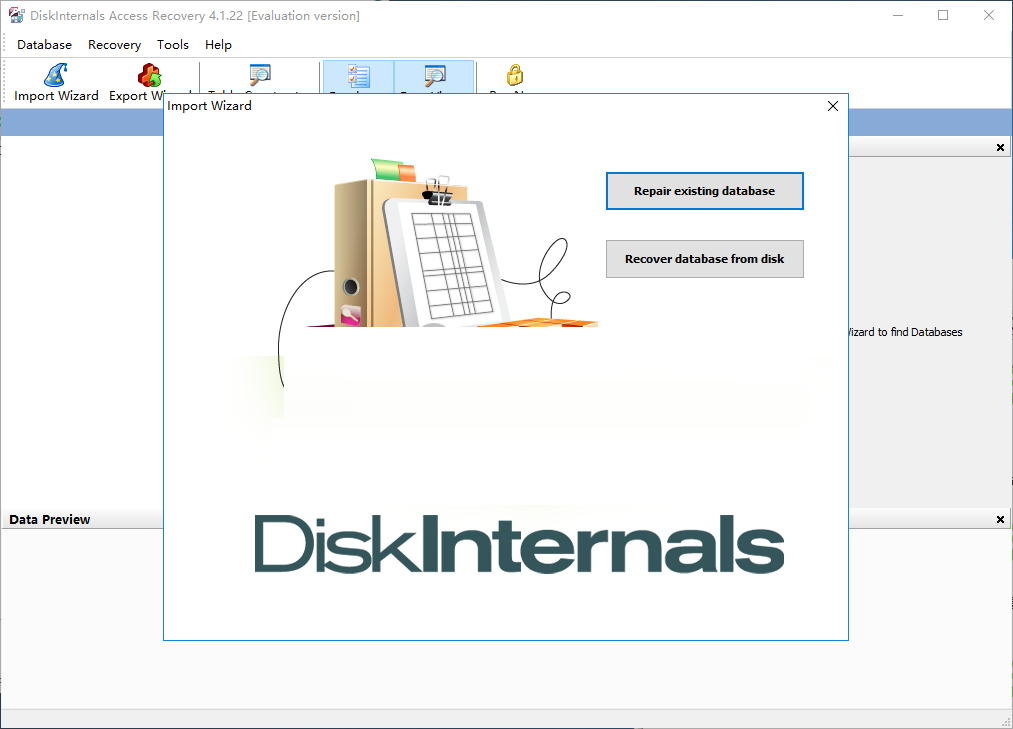Minimize the DiskInternals Access Recovery window

tap(898, 16)
